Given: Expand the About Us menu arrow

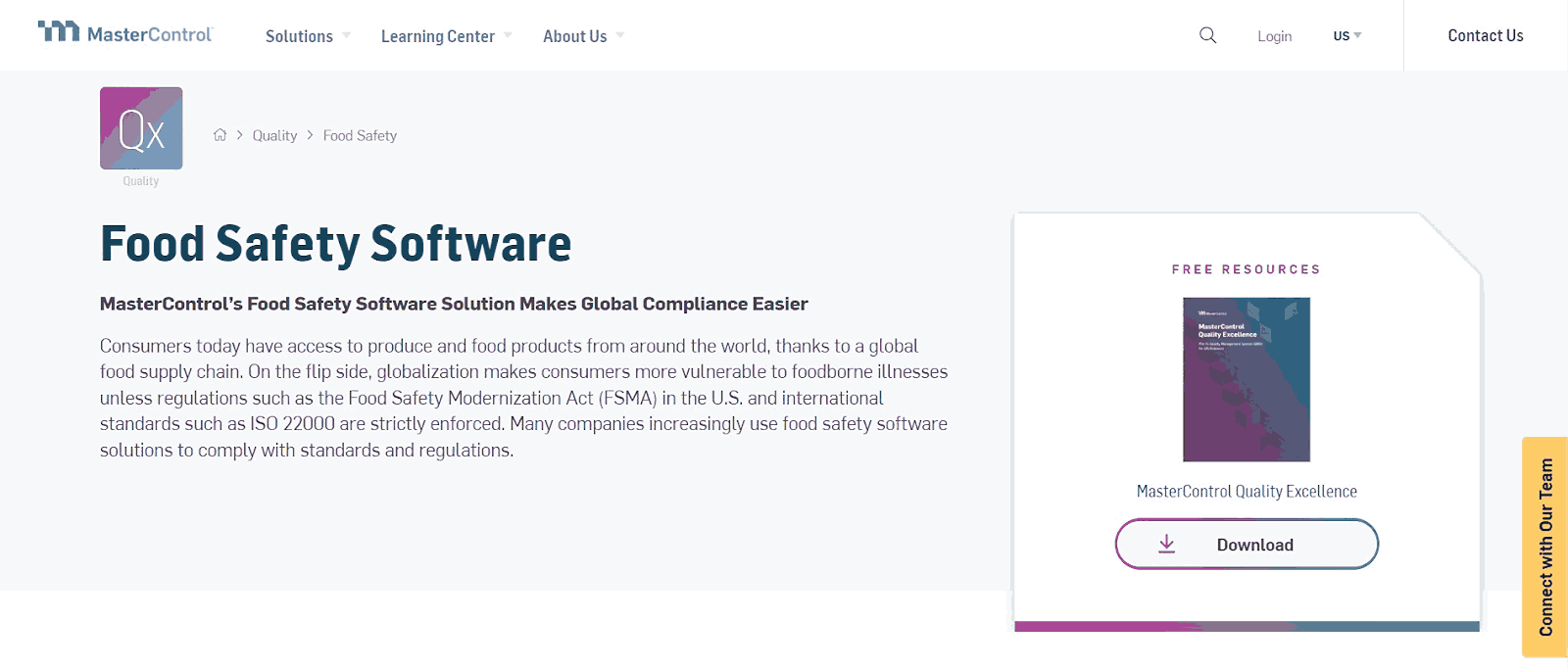Looking at the screenshot, I should (619, 35).
